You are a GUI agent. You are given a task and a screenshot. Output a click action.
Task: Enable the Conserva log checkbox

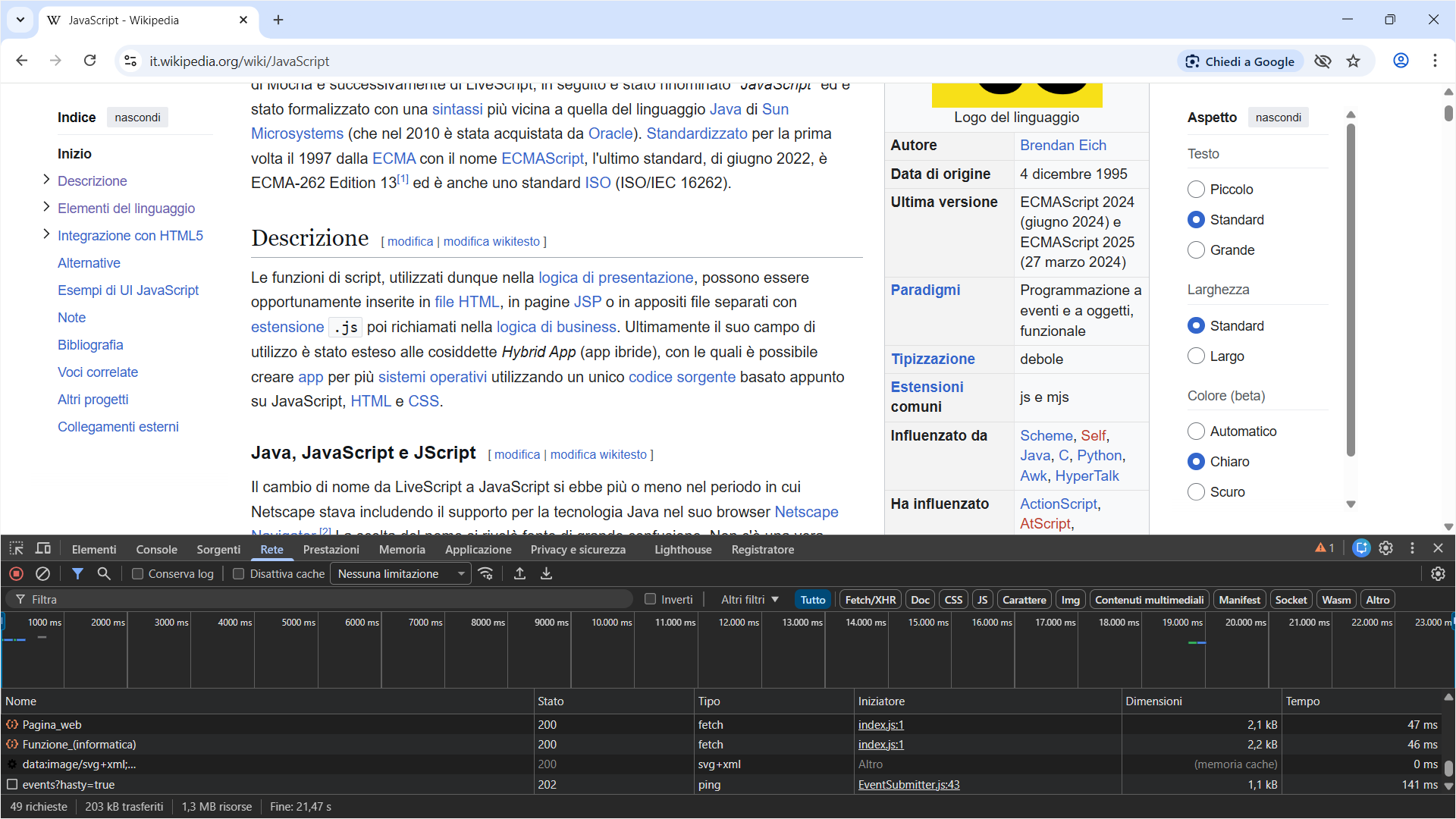(x=138, y=574)
